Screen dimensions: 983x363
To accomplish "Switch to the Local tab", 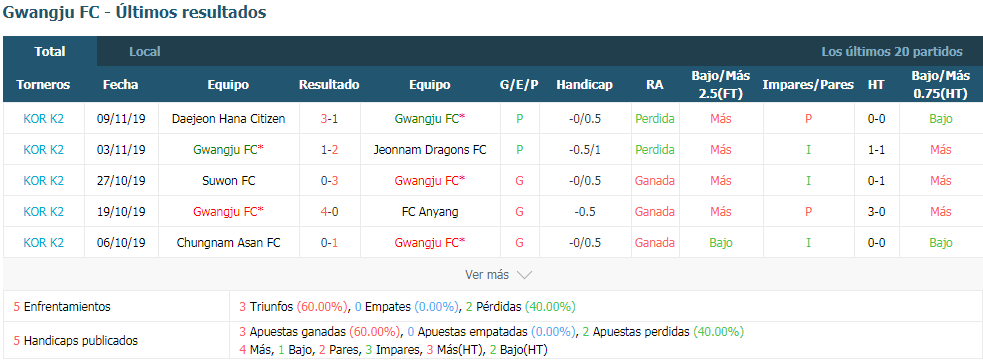I will point(145,51).
